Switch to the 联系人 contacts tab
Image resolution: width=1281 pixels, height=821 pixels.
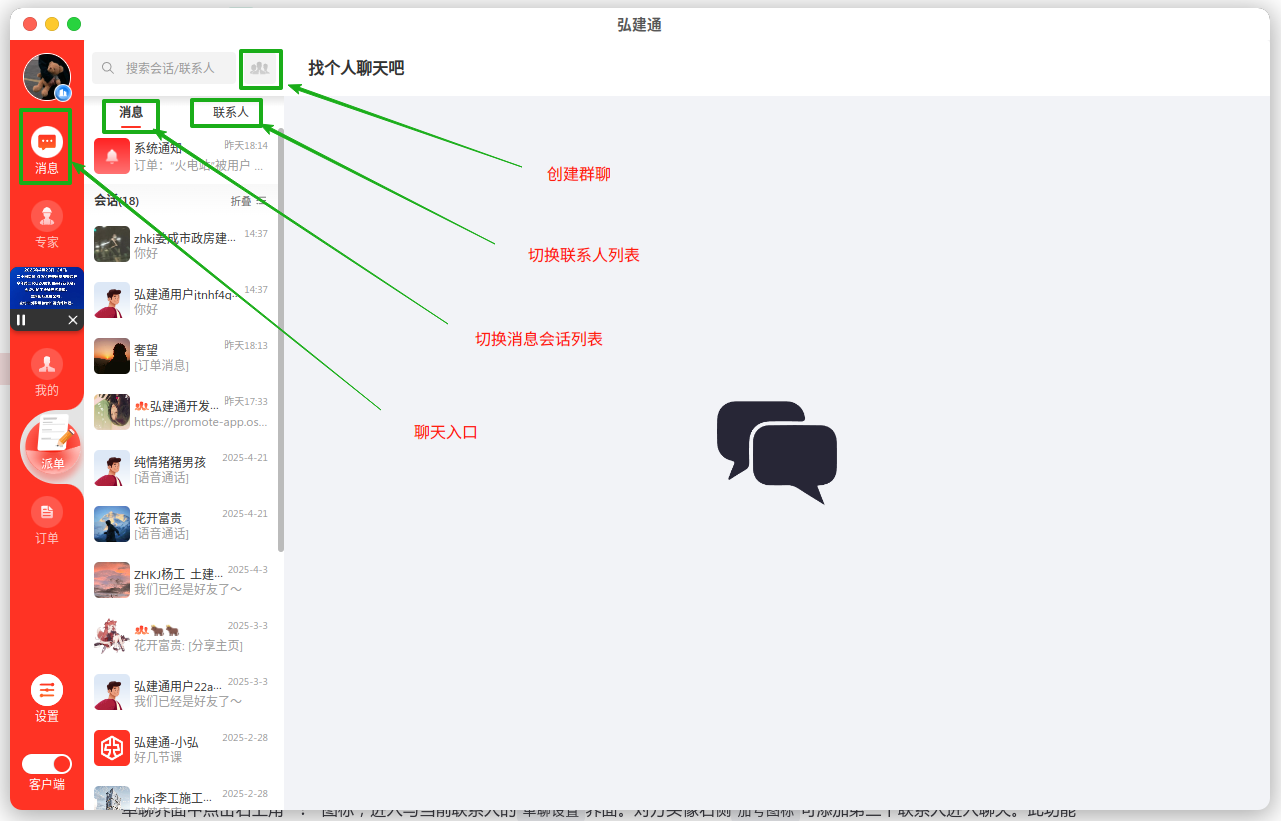click(230, 112)
